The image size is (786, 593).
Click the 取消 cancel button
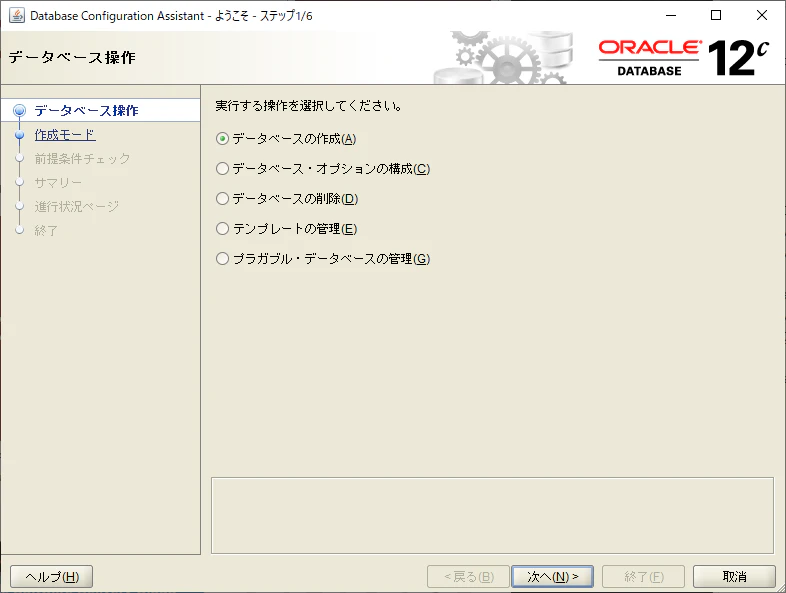pyautogui.click(x=734, y=576)
